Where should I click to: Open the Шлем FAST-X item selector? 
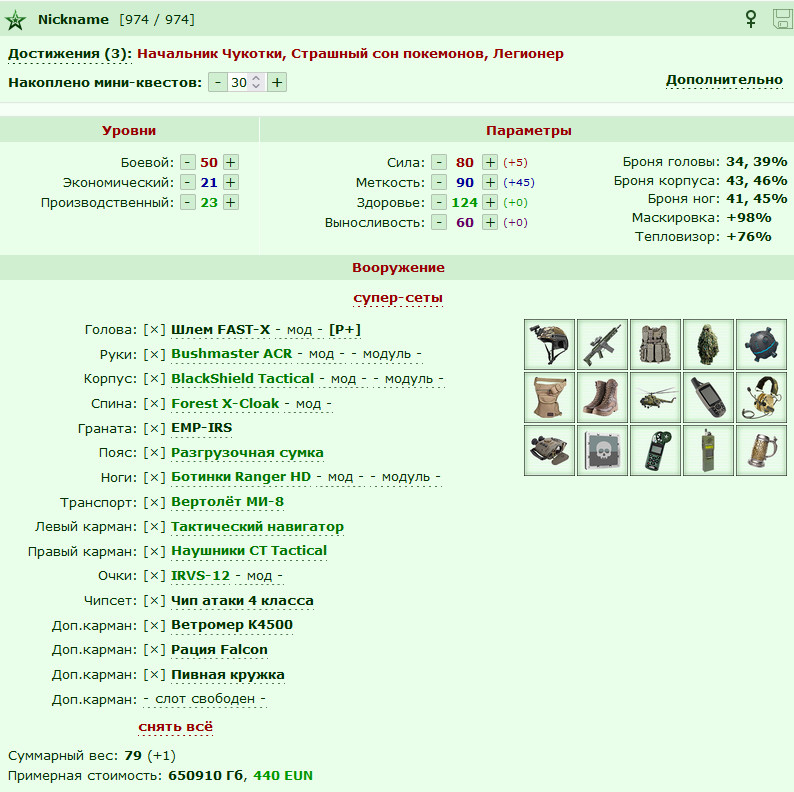220,330
